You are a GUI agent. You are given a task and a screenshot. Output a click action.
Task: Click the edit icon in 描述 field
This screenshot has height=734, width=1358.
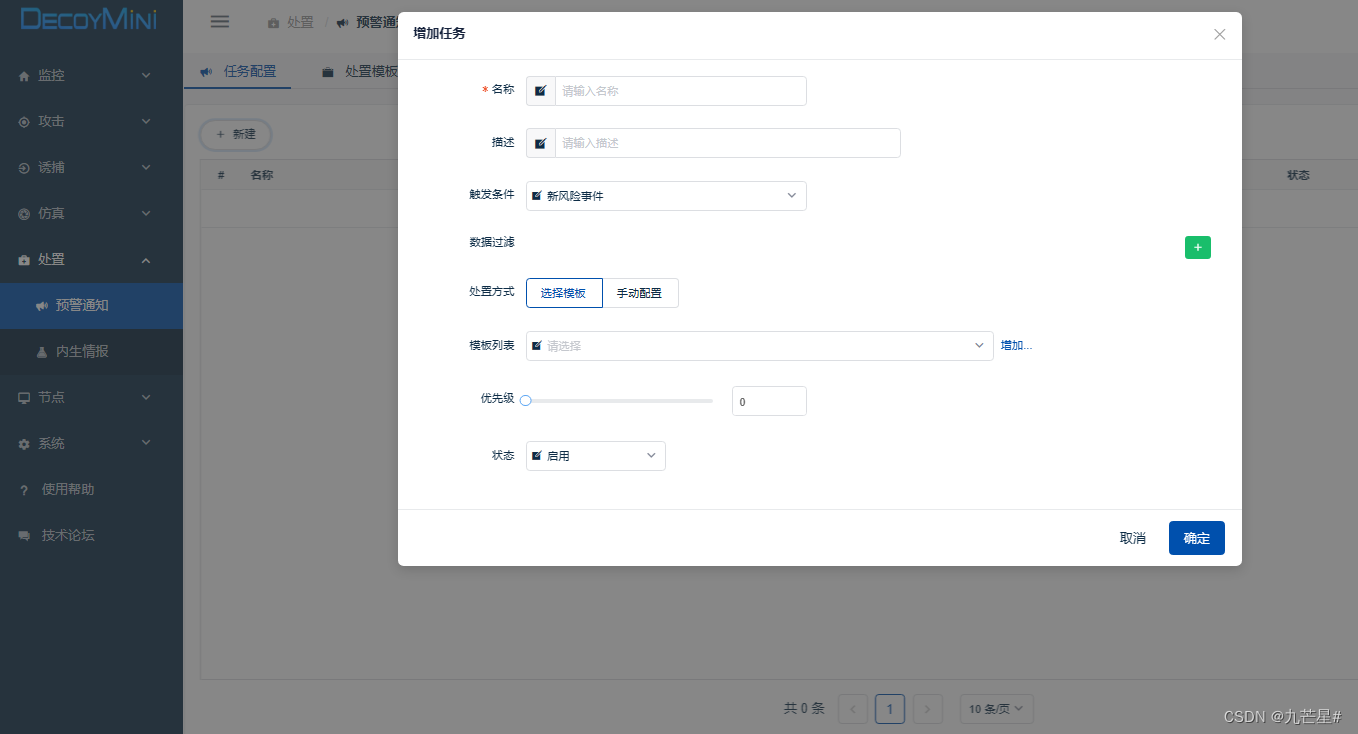[x=541, y=143]
